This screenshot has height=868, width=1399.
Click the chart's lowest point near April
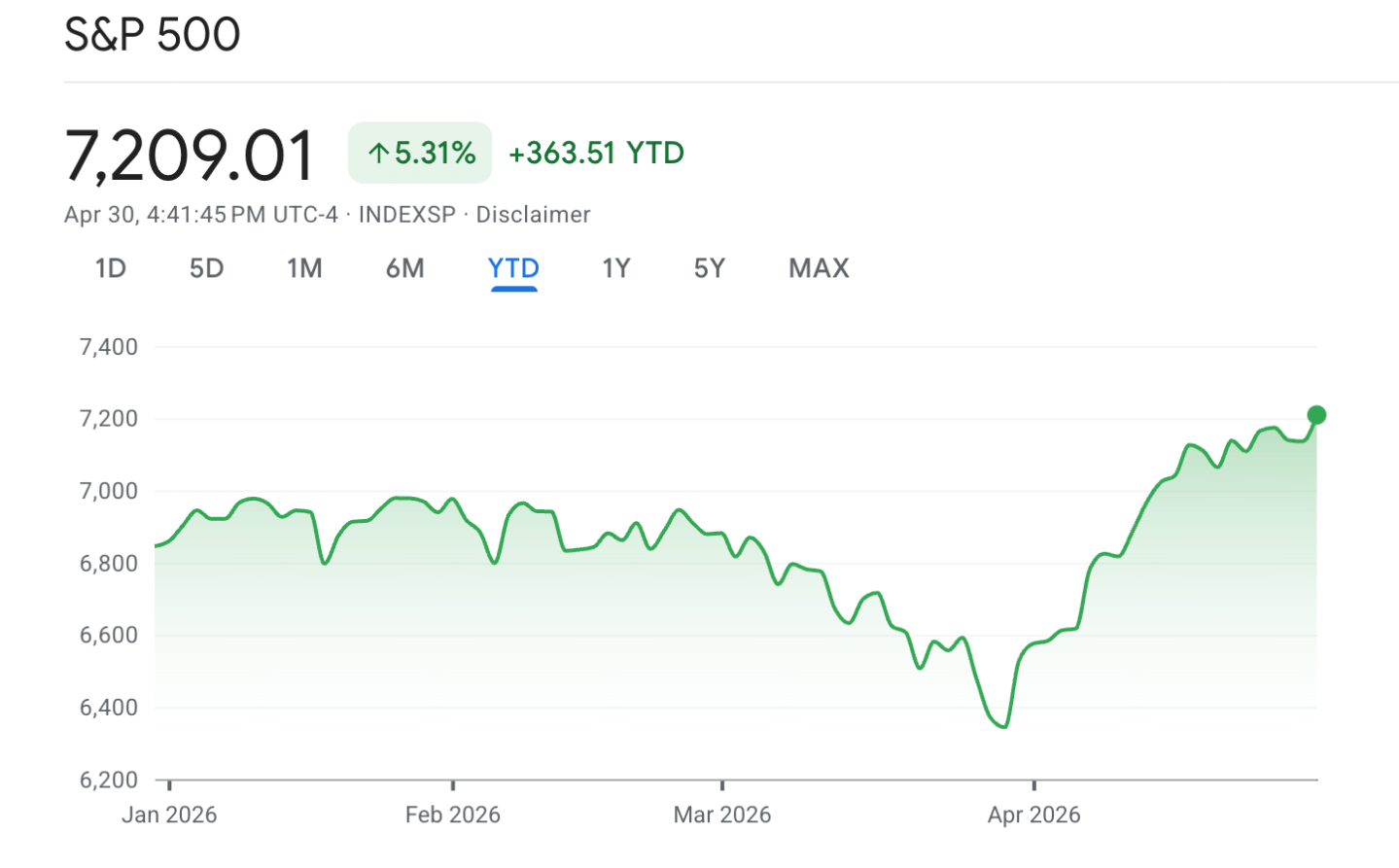click(1004, 726)
